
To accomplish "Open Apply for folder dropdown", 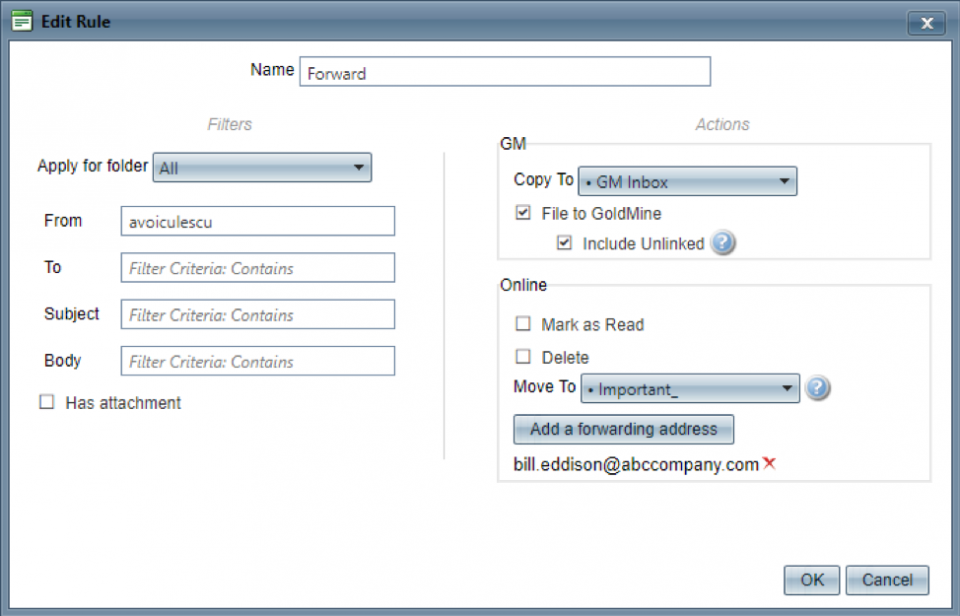I will point(262,167).
